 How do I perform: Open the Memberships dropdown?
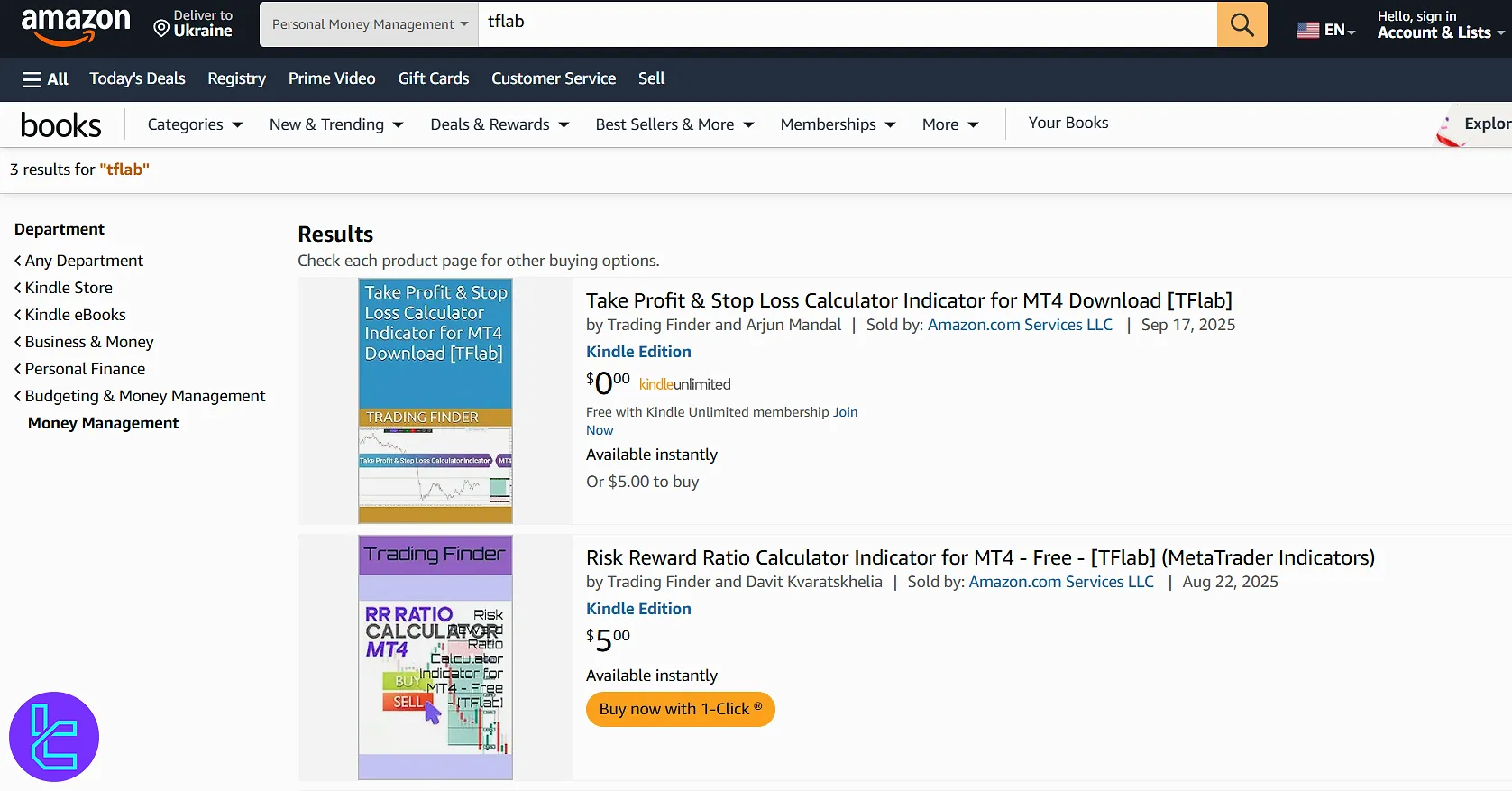pos(838,124)
